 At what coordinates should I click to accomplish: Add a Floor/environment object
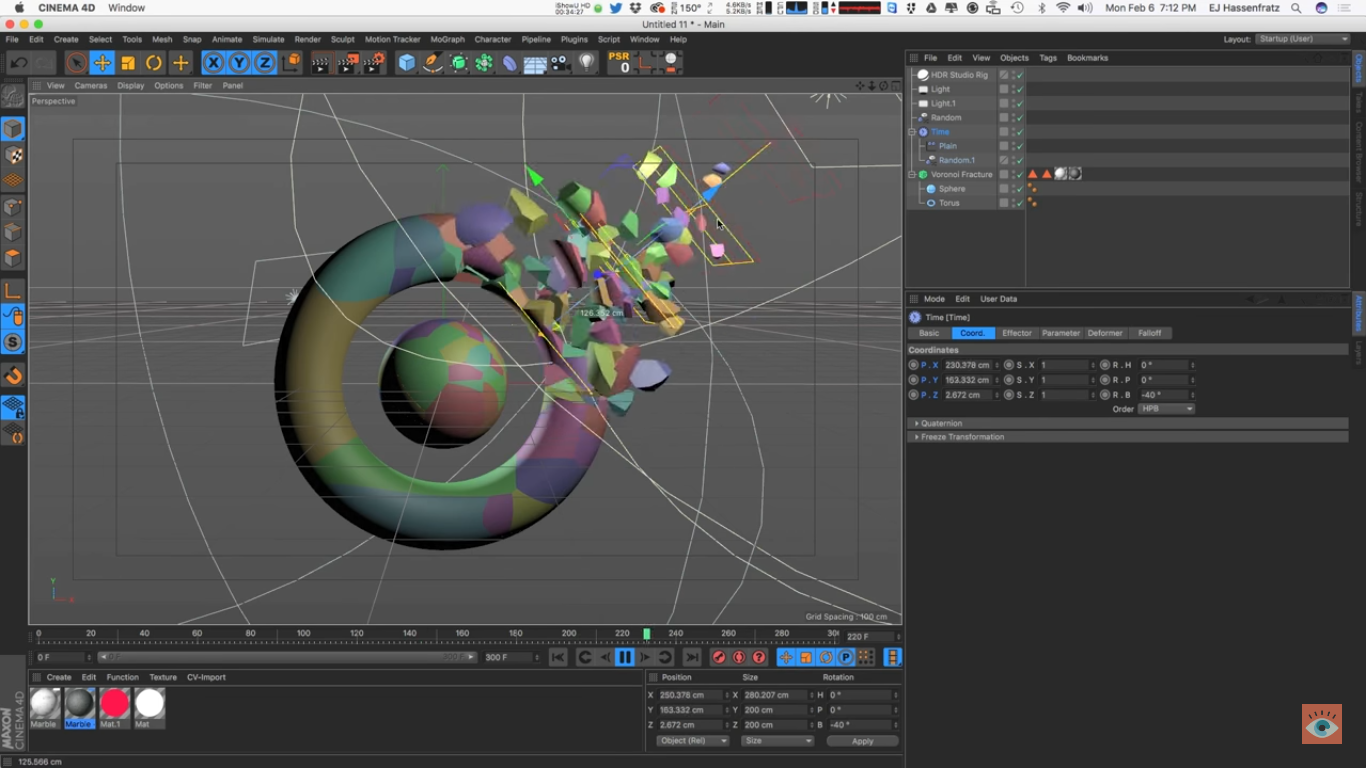pos(535,63)
